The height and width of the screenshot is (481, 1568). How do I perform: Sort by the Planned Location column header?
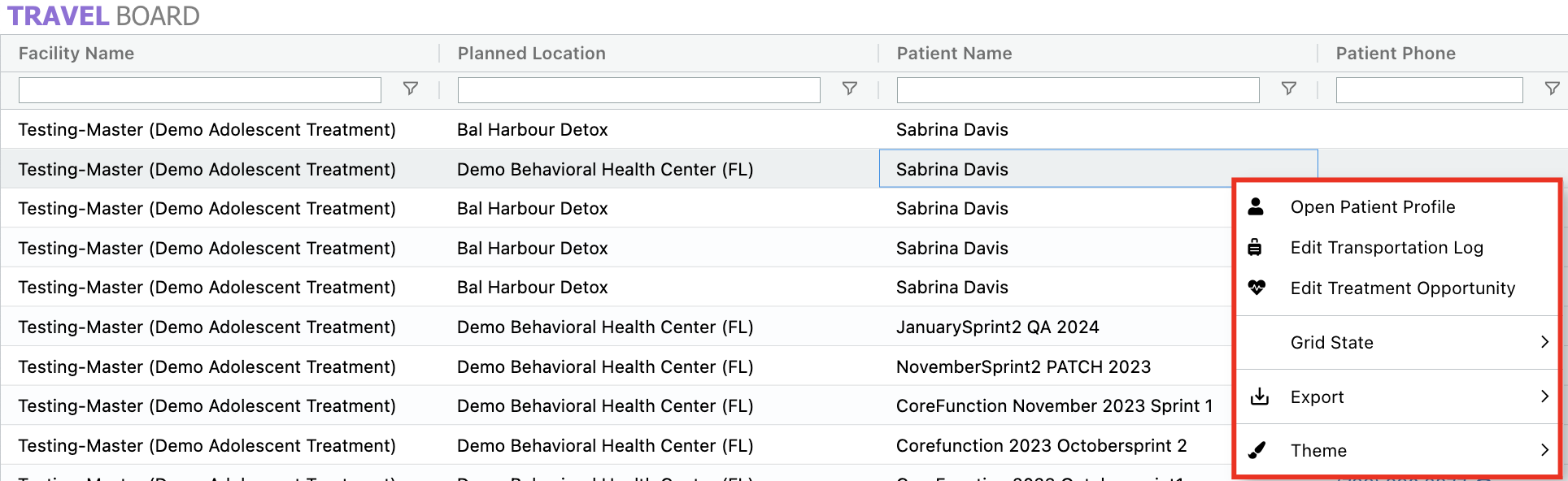pyautogui.click(x=531, y=54)
